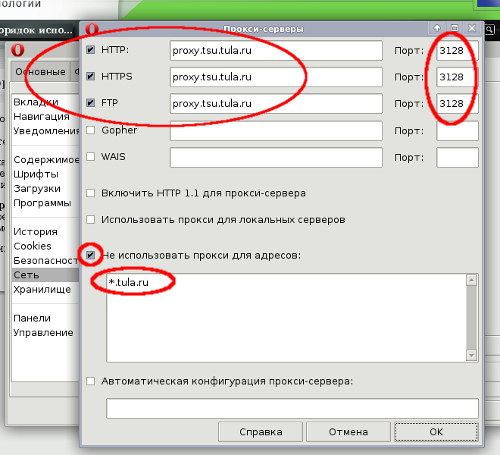Close the Прокси-серверы dialog with the X icon

tap(472, 28)
